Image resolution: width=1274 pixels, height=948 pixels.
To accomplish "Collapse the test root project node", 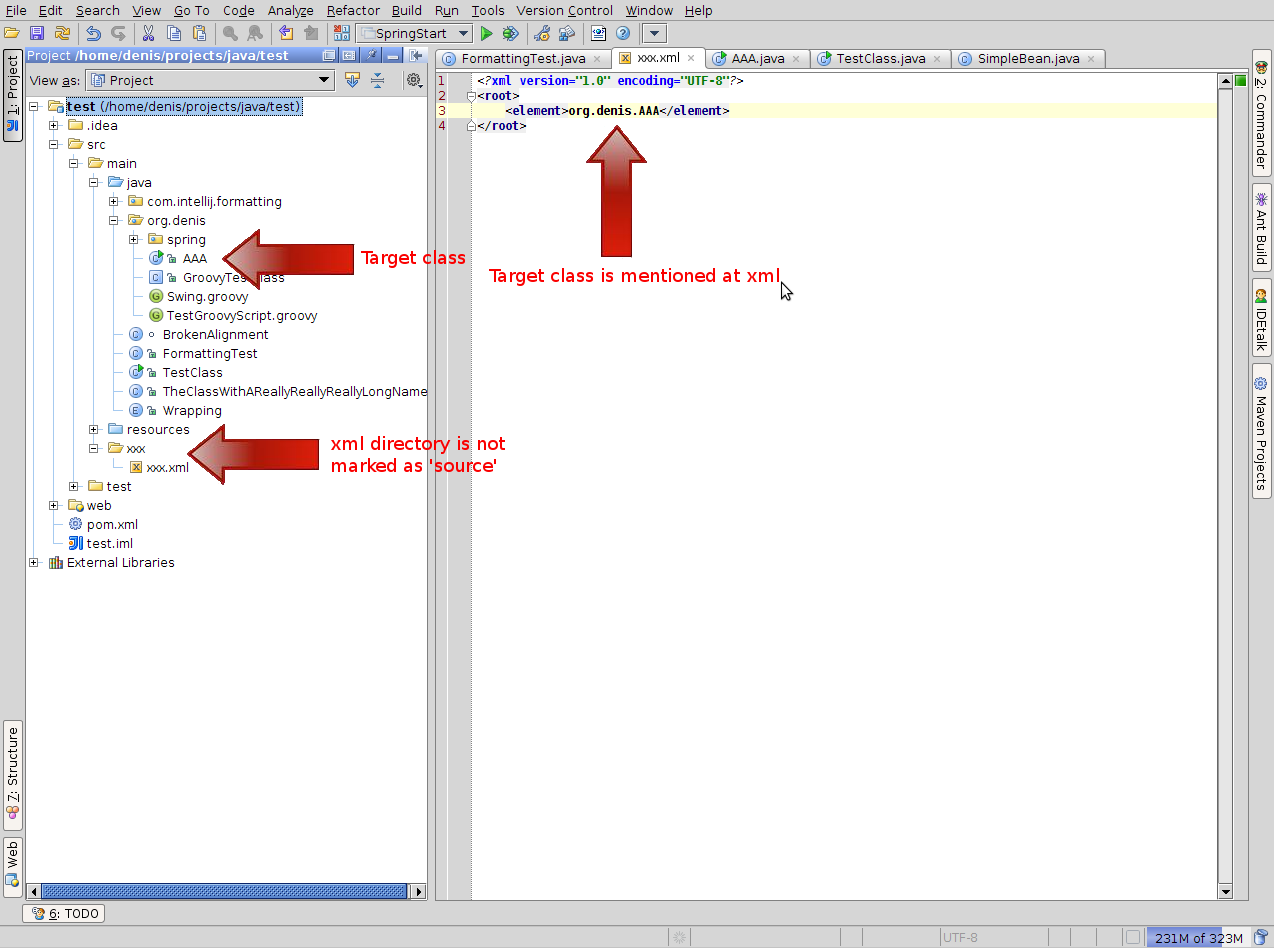I will 35,106.
